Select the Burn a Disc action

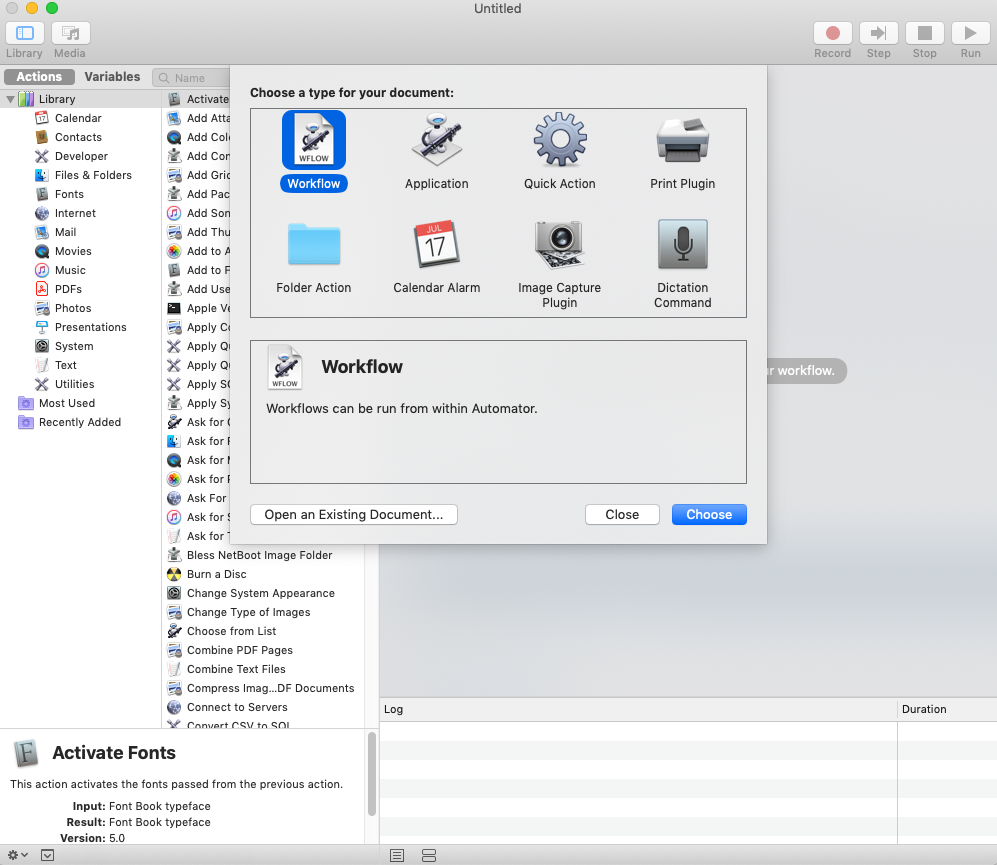point(216,575)
